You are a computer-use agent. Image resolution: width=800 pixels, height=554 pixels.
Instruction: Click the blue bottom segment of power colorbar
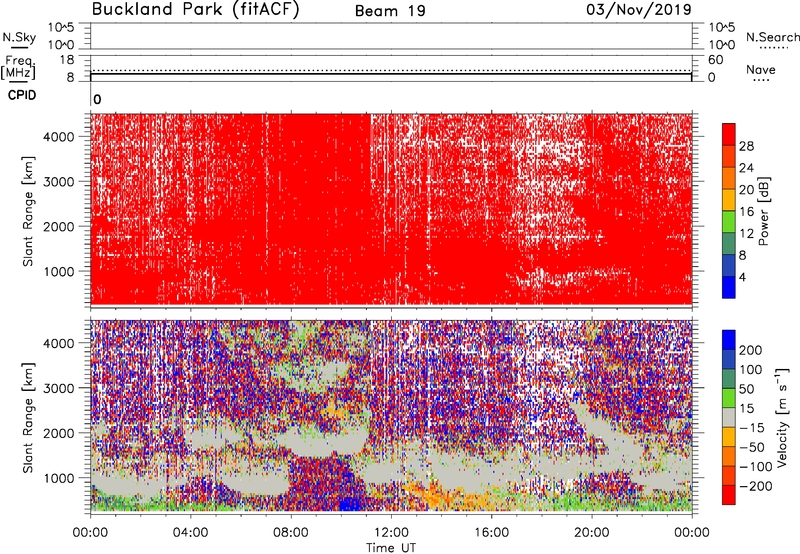tap(729, 287)
